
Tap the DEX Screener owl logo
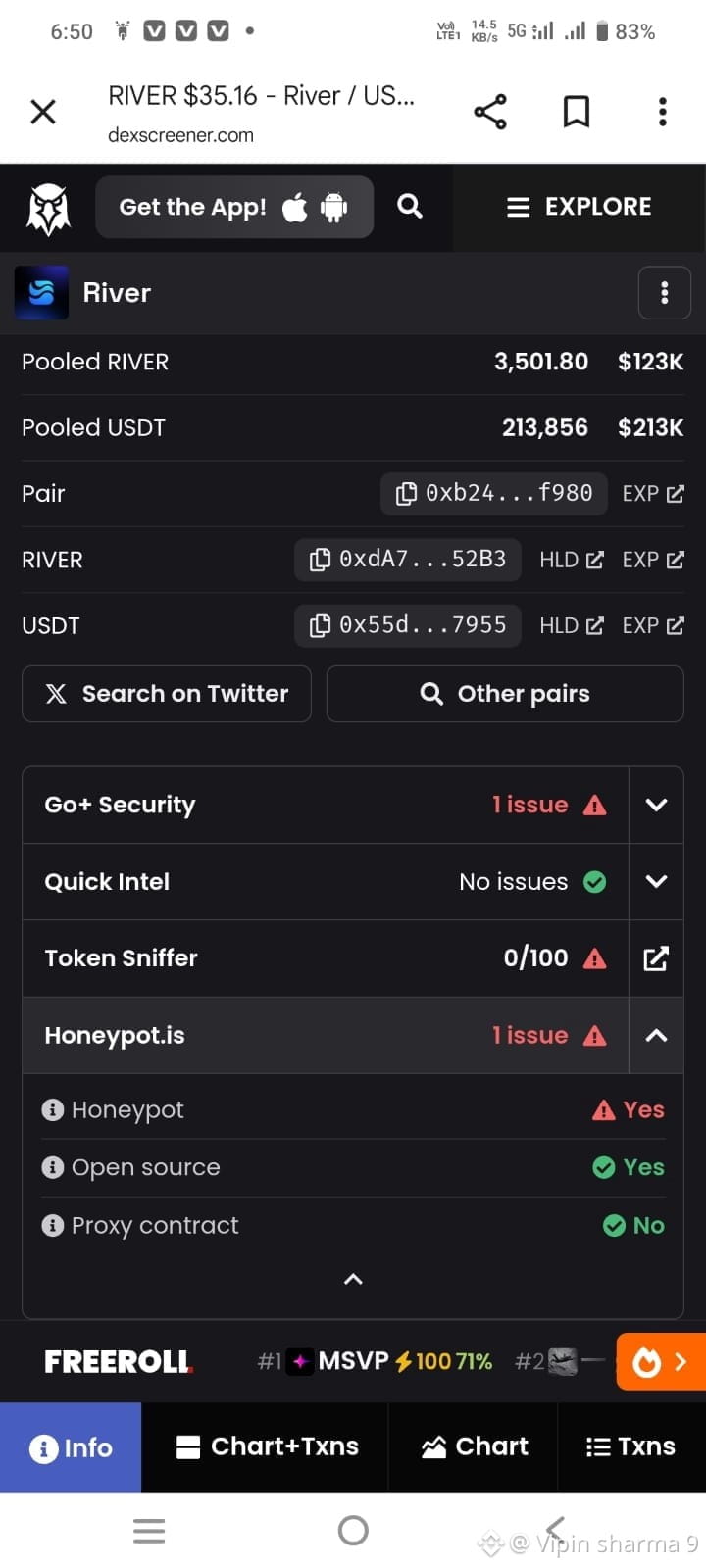(x=48, y=209)
